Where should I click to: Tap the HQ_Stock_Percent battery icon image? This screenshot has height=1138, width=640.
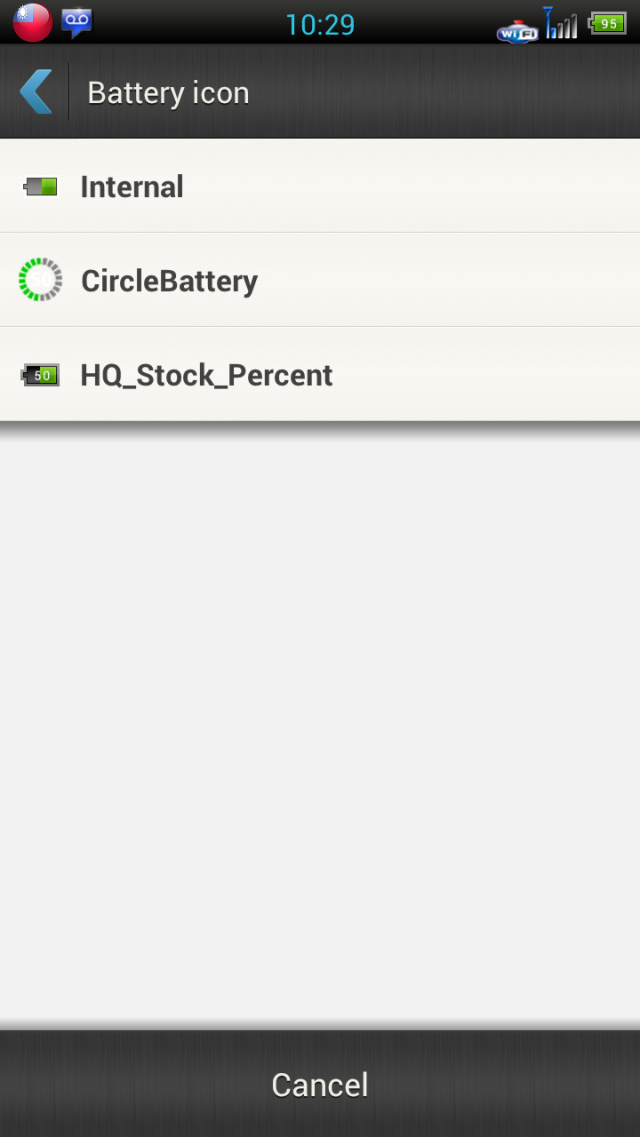click(x=40, y=375)
